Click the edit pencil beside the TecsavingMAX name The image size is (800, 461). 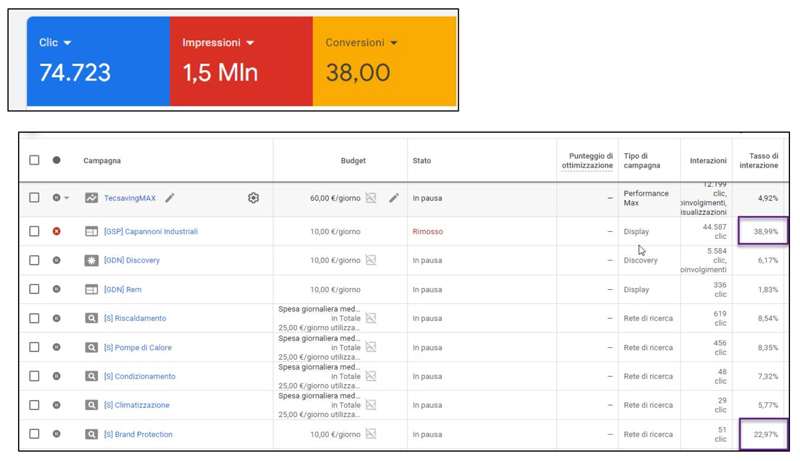point(170,198)
